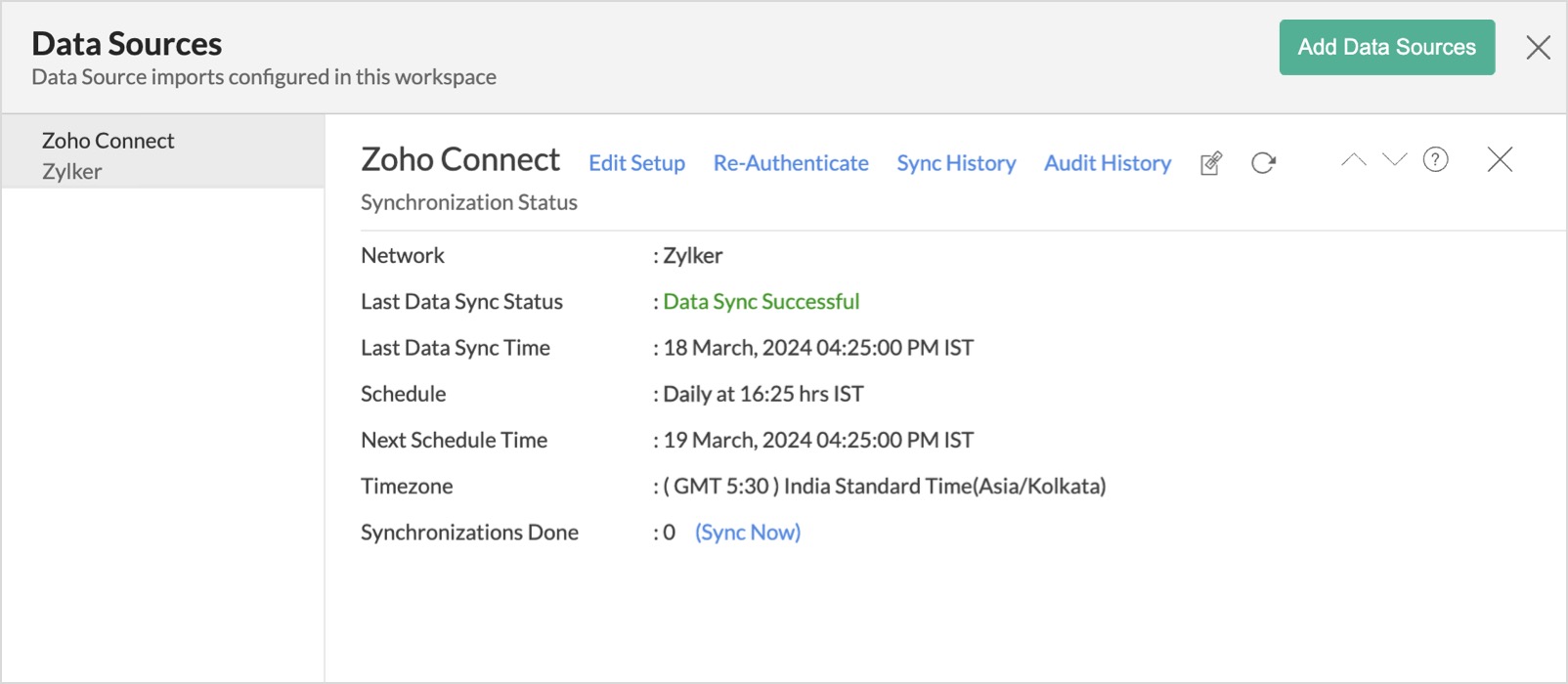Click the 18 March last sync time value
This screenshot has height=684, width=1568.
pyautogui.click(x=817, y=348)
